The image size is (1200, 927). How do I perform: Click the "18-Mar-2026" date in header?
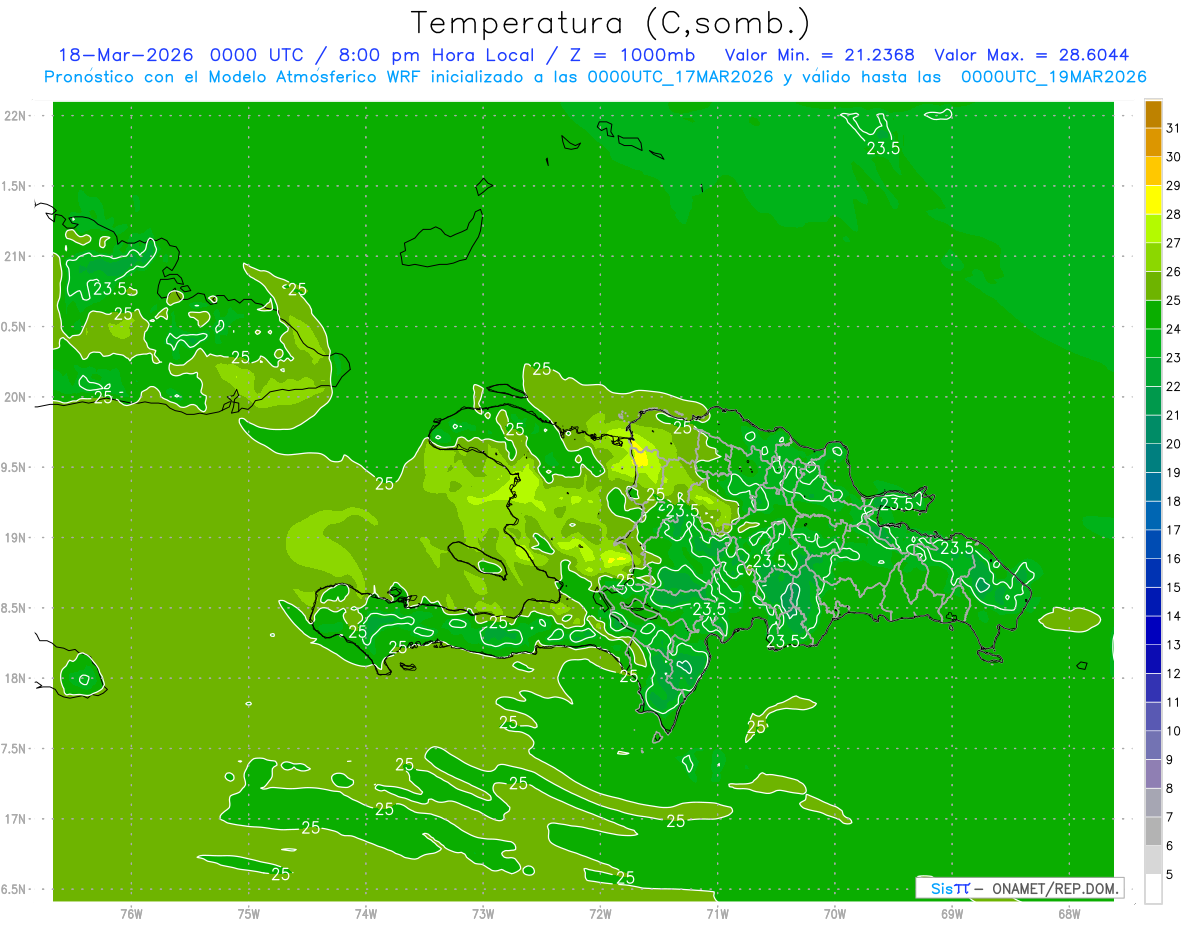point(125,55)
